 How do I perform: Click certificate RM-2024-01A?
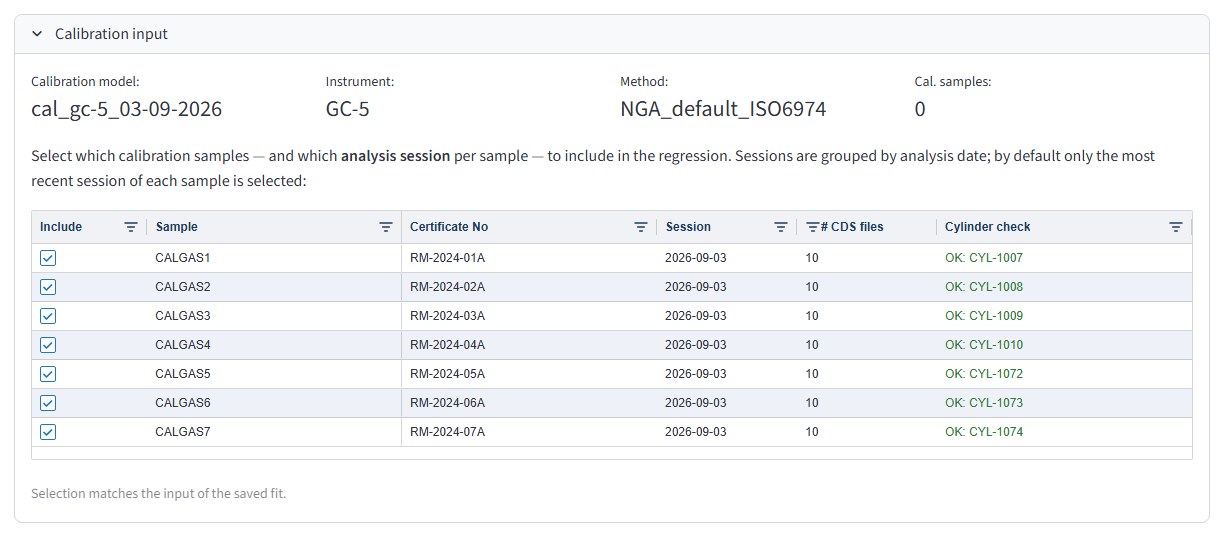(447, 258)
